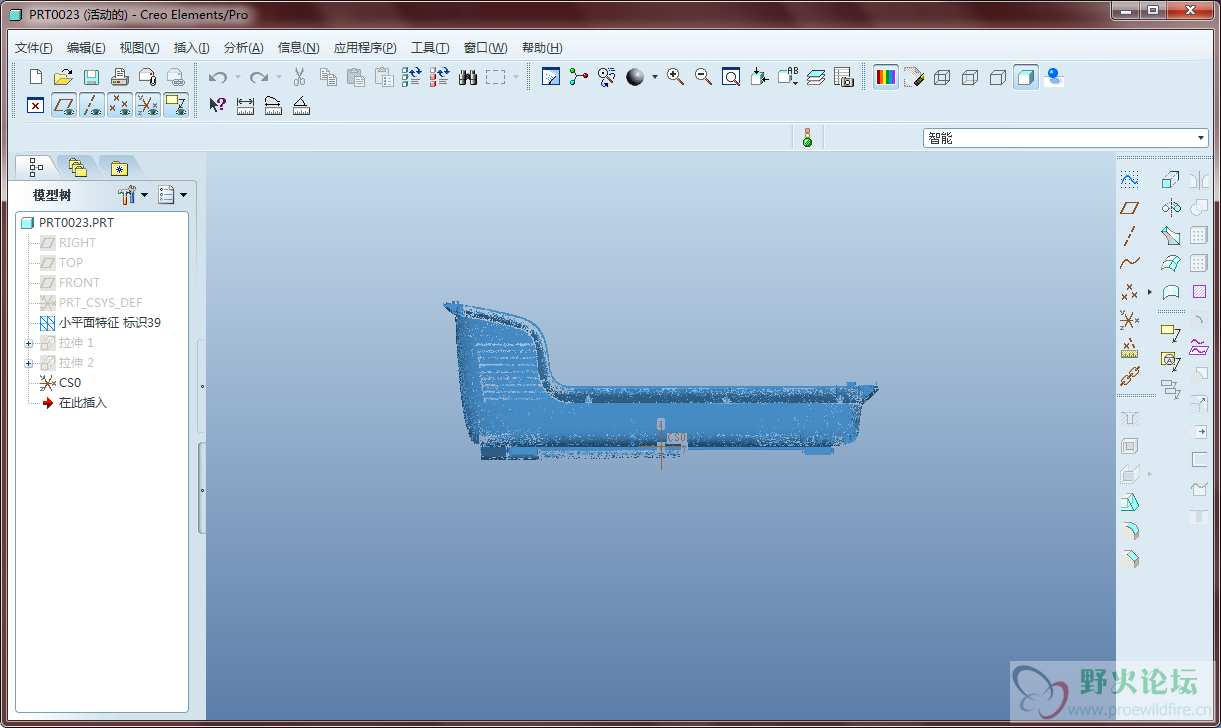
Task: Open the 分析(A) menu
Action: click(243, 48)
